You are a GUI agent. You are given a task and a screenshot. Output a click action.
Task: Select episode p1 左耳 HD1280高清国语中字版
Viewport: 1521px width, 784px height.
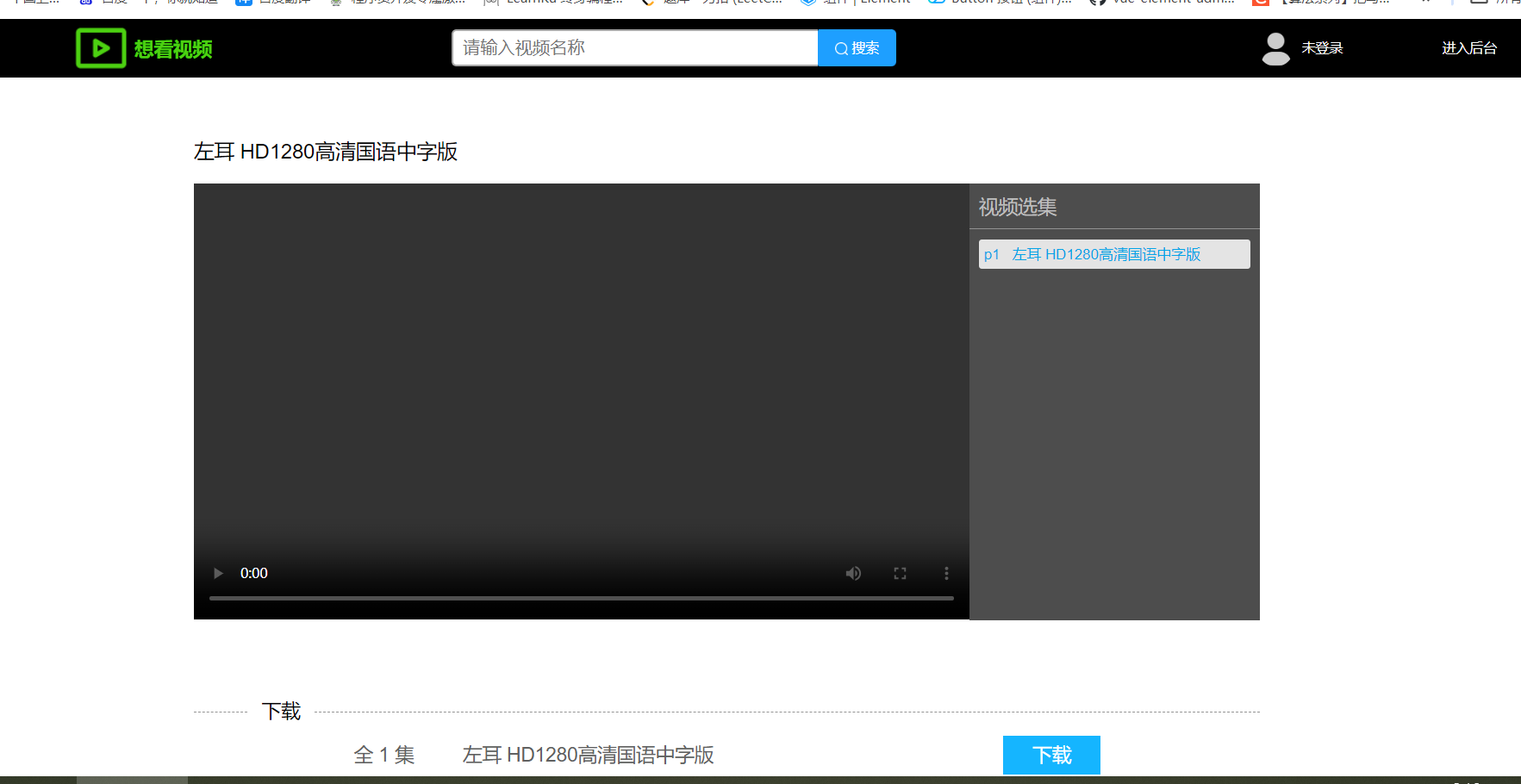coord(1114,254)
